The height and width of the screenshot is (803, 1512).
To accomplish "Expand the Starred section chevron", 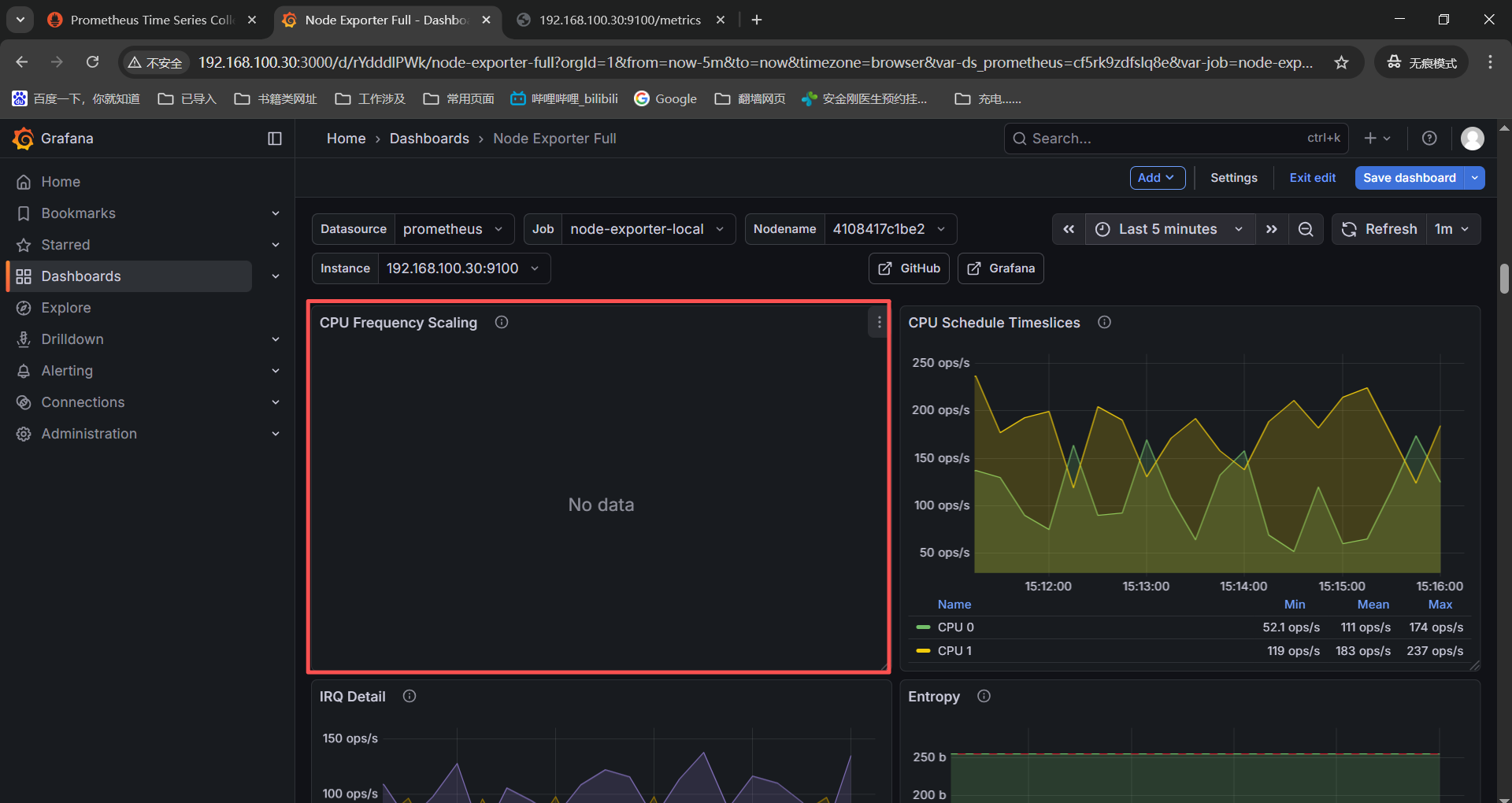I will [x=276, y=245].
